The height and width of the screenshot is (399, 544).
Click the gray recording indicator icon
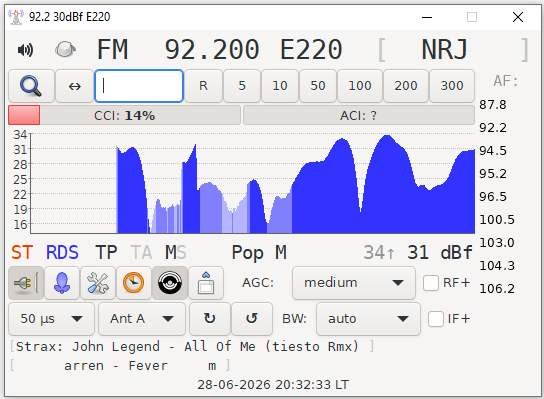click(65, 50)
